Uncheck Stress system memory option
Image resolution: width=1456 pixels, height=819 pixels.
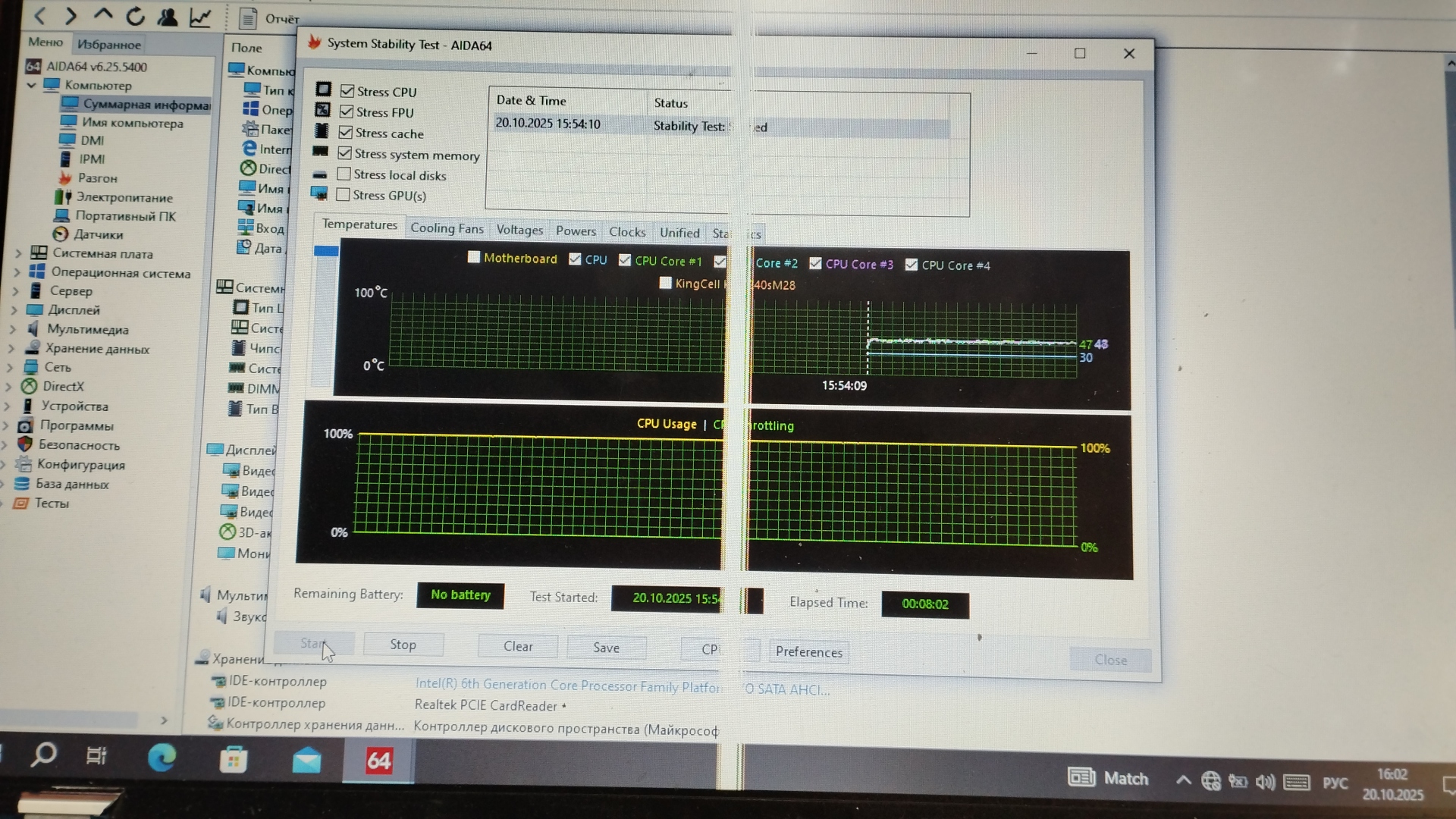345,153
